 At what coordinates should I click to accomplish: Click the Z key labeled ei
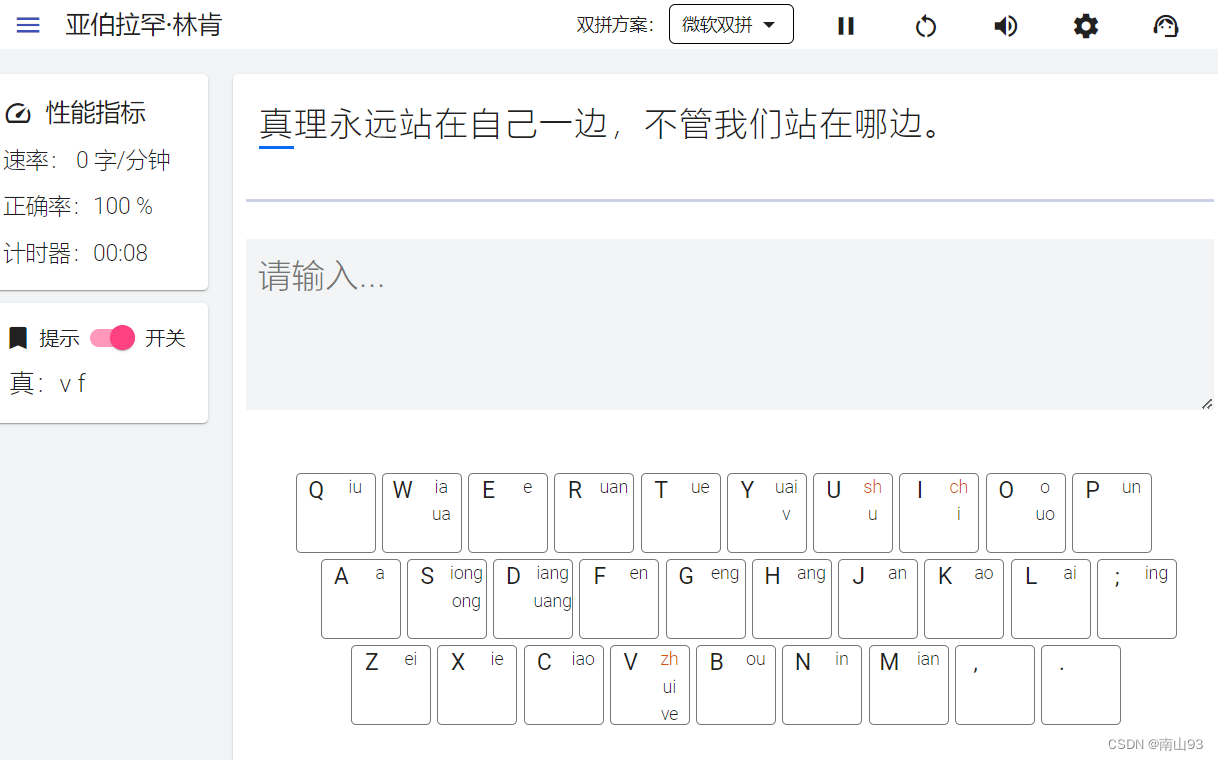391,685
